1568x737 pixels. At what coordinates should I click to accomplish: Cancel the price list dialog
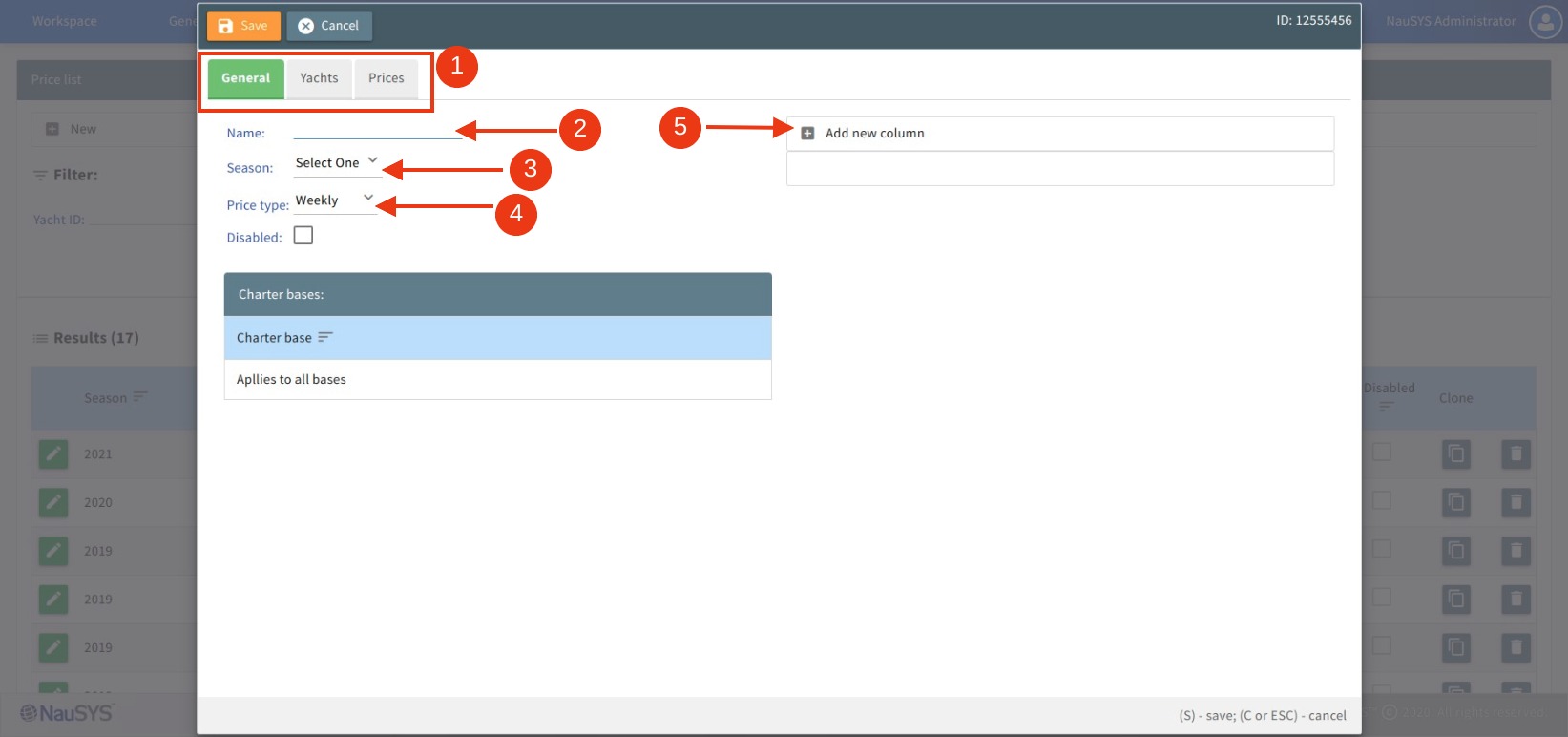329,26
